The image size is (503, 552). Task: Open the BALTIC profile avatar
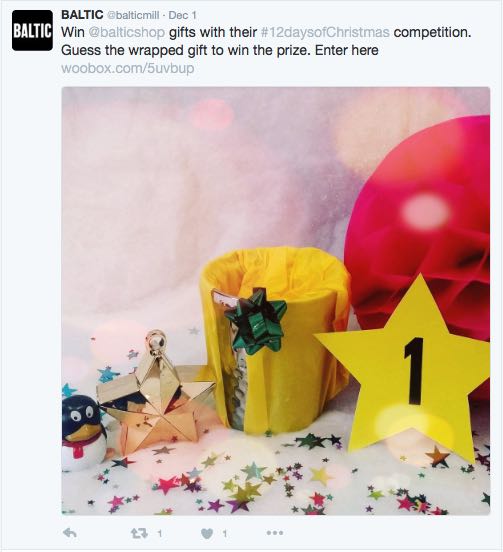[32, 30]
